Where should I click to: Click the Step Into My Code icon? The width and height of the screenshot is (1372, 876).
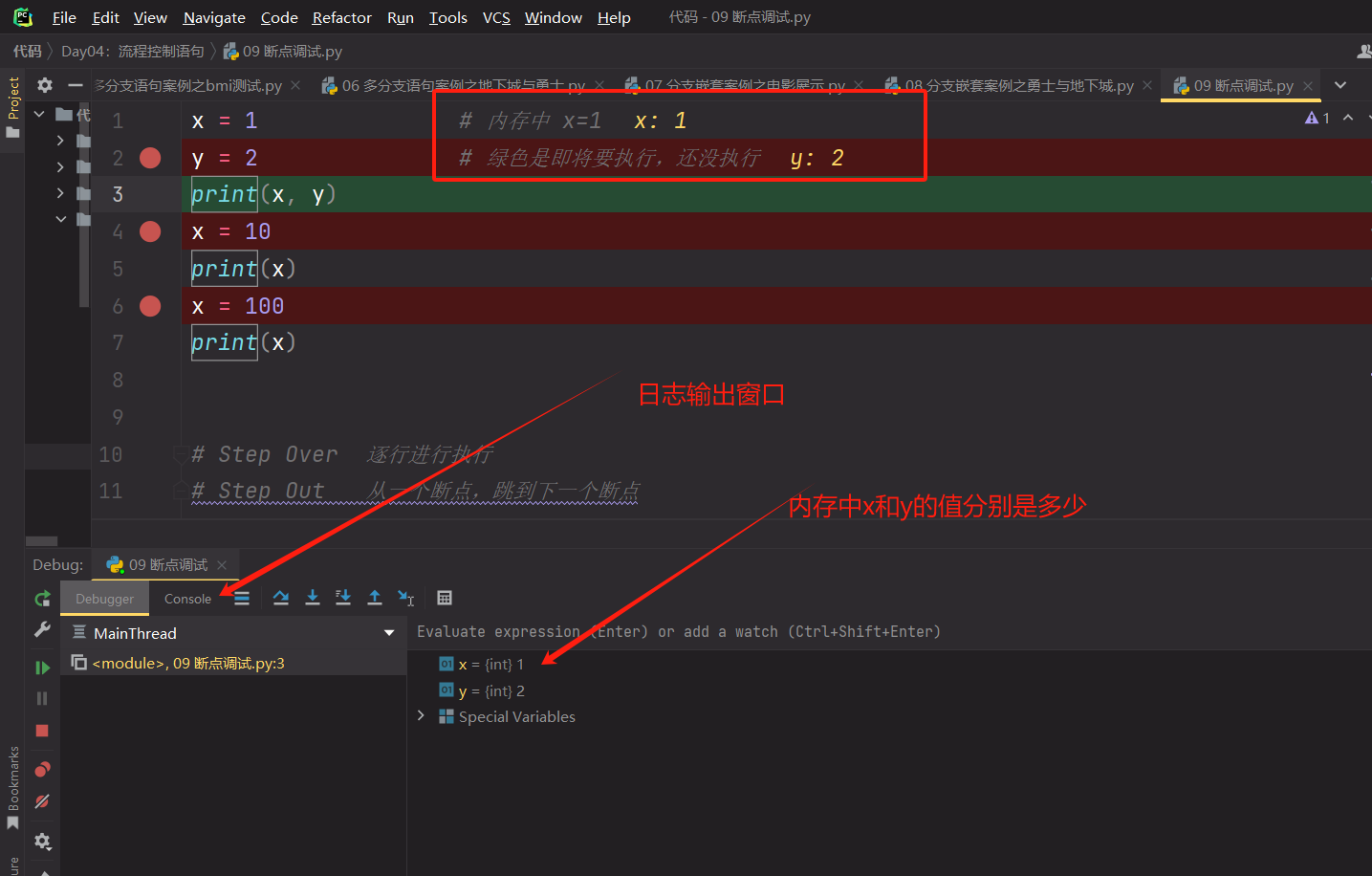point(343,598)
